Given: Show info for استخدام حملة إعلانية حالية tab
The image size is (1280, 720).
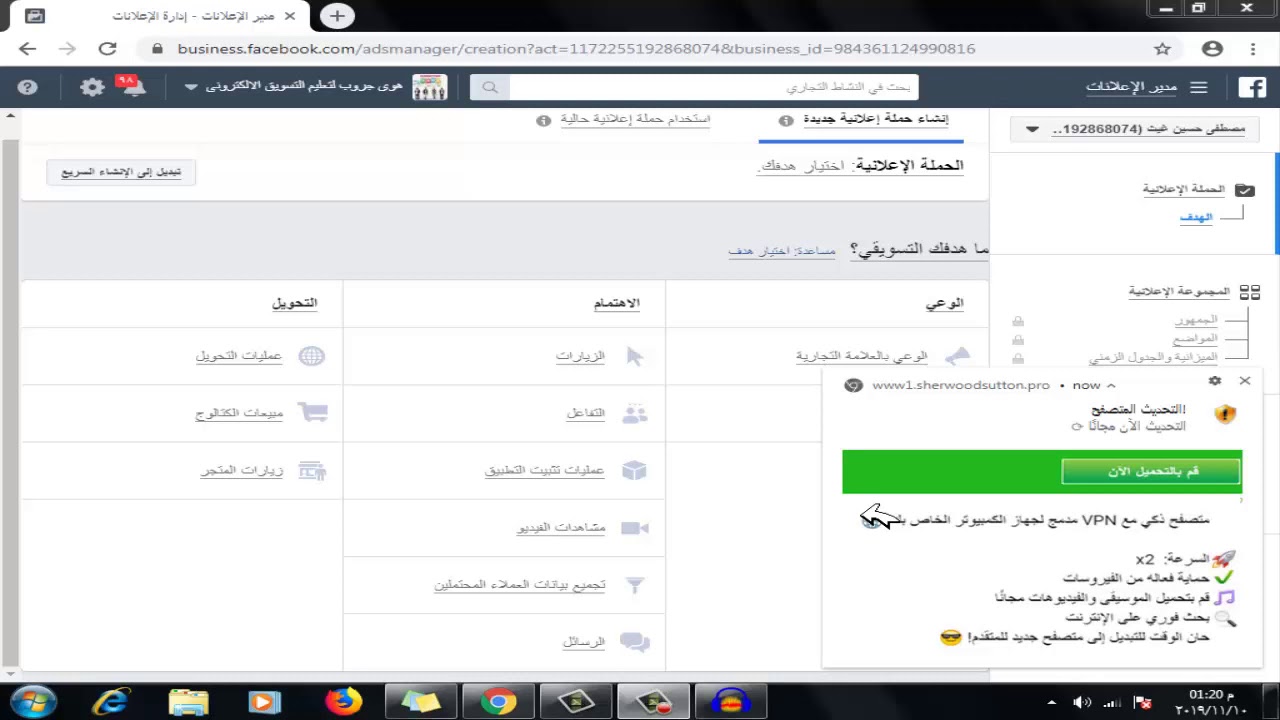Looking at the screenshot, I should click(543, 120).
